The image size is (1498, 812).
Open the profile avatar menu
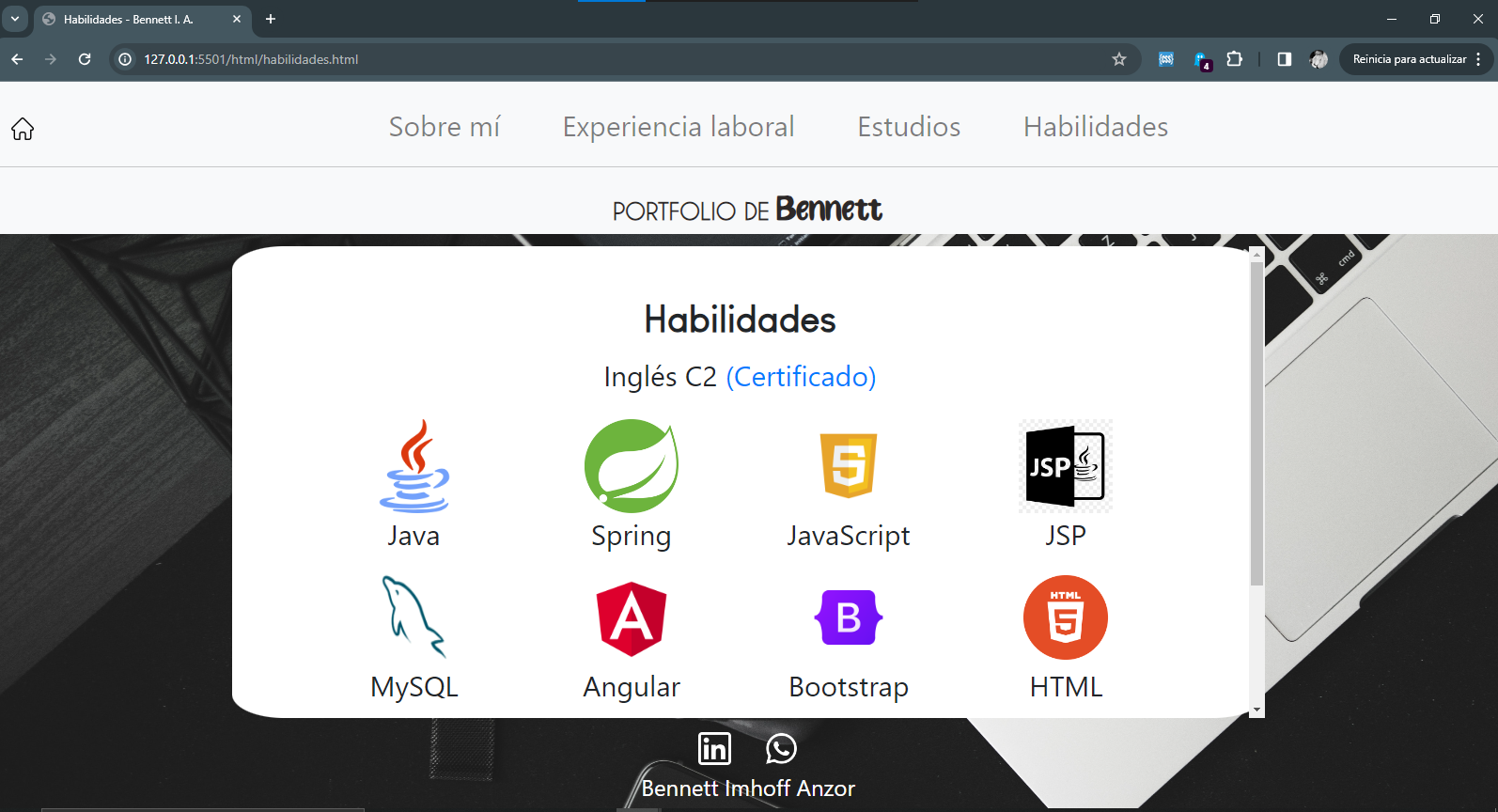click(1319, 59)
